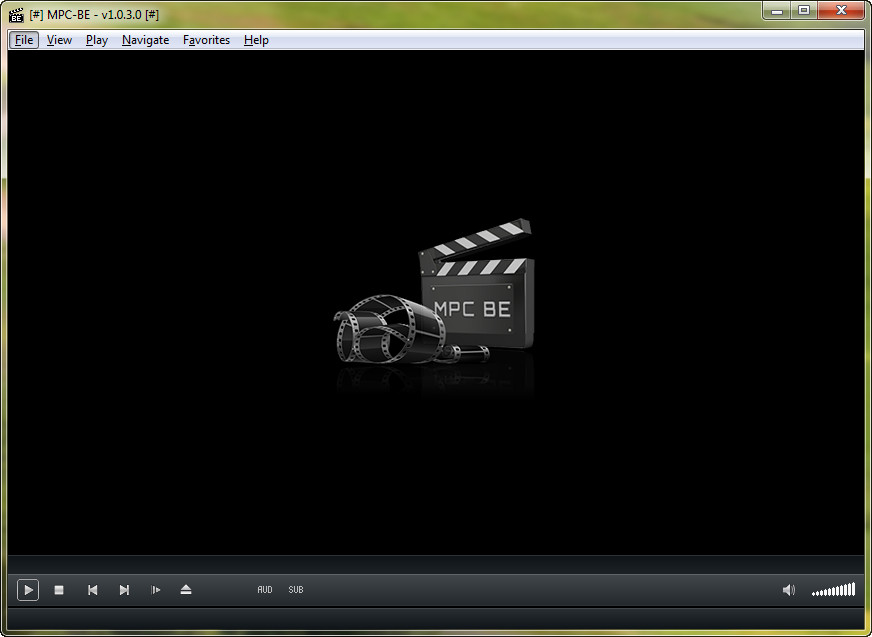Image resolution: width=872 pixels, height=637 pixels.
Task: Select the SUB subtitle button
Action: click(x=296, y=590)
